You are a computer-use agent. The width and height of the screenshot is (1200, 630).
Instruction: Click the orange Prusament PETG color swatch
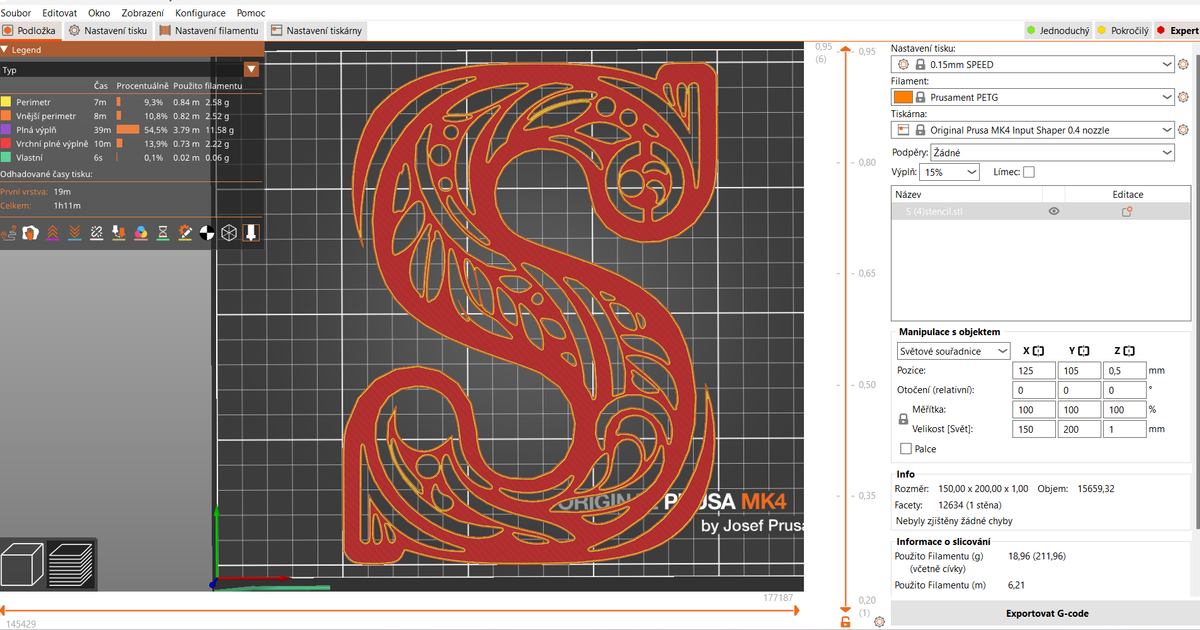tap(901, 96)
